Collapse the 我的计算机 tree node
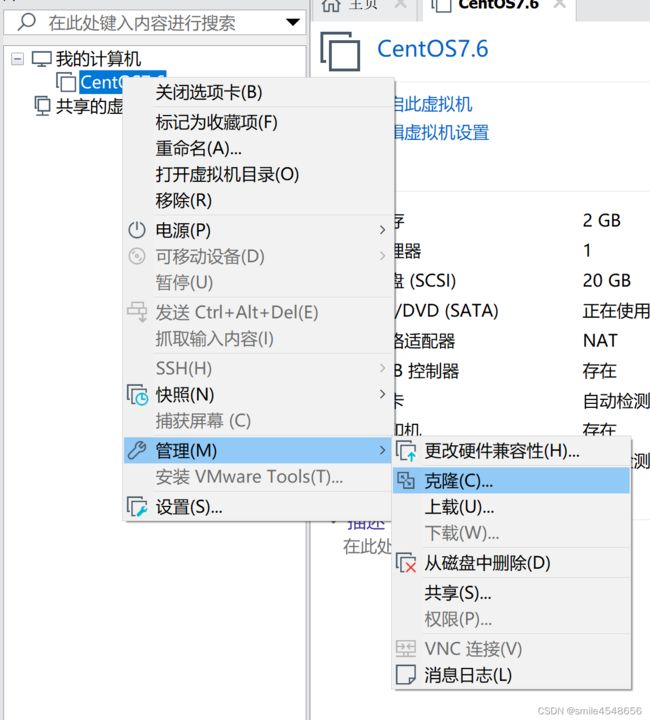The height and width of the screenshot is (720, 650). pos(17,59)
